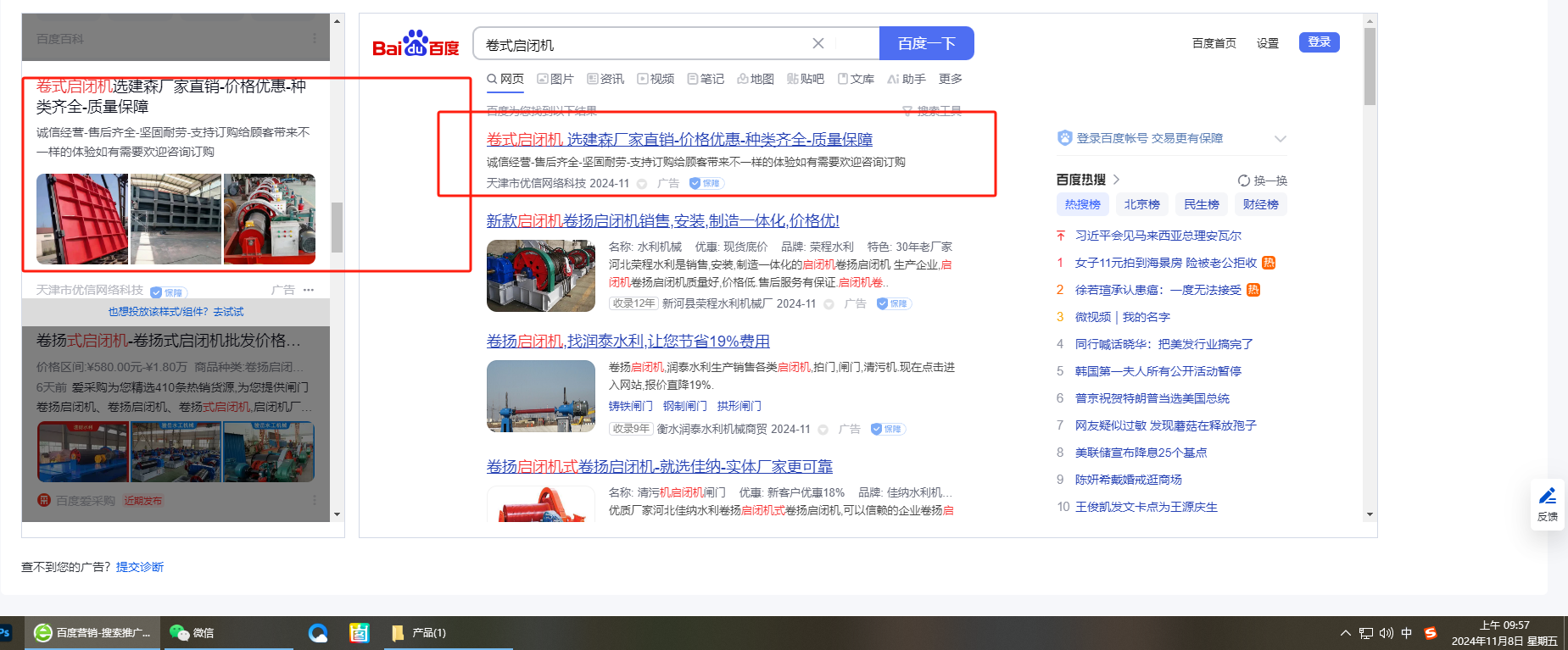Open hot search 韩国第一夫人所有公开活动暂停
Screen dimensions: 1568x650
tap(1158, 371)
